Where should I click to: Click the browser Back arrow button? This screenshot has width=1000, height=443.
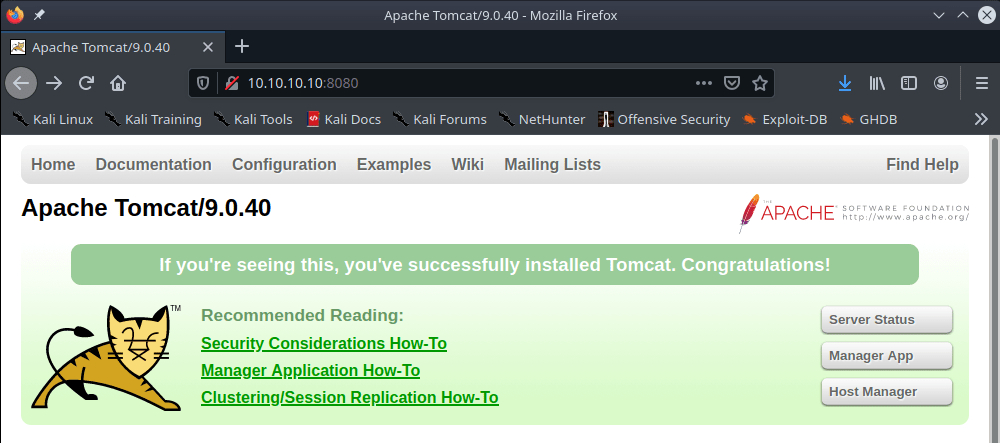coord(22,83)
